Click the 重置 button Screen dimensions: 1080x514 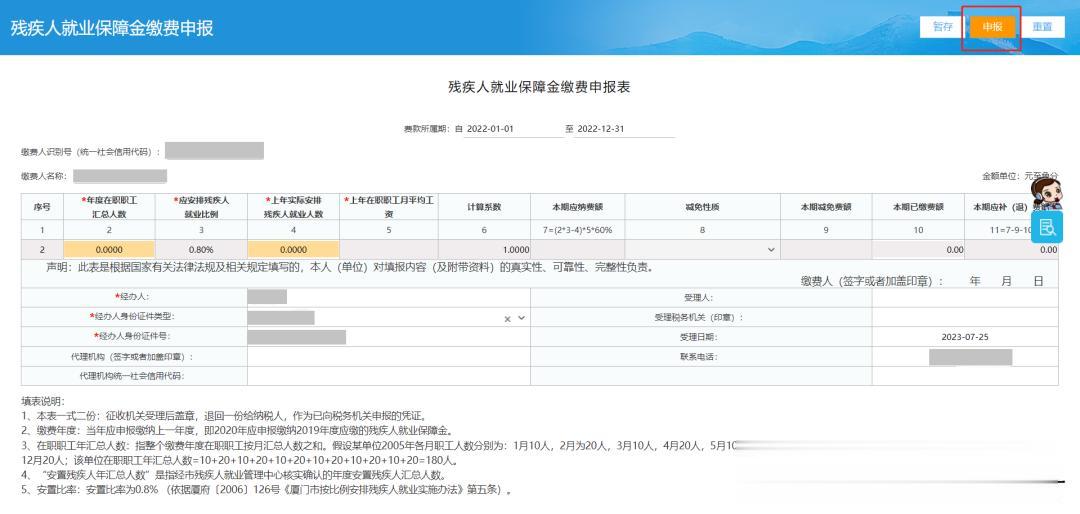click(1043, 27)
